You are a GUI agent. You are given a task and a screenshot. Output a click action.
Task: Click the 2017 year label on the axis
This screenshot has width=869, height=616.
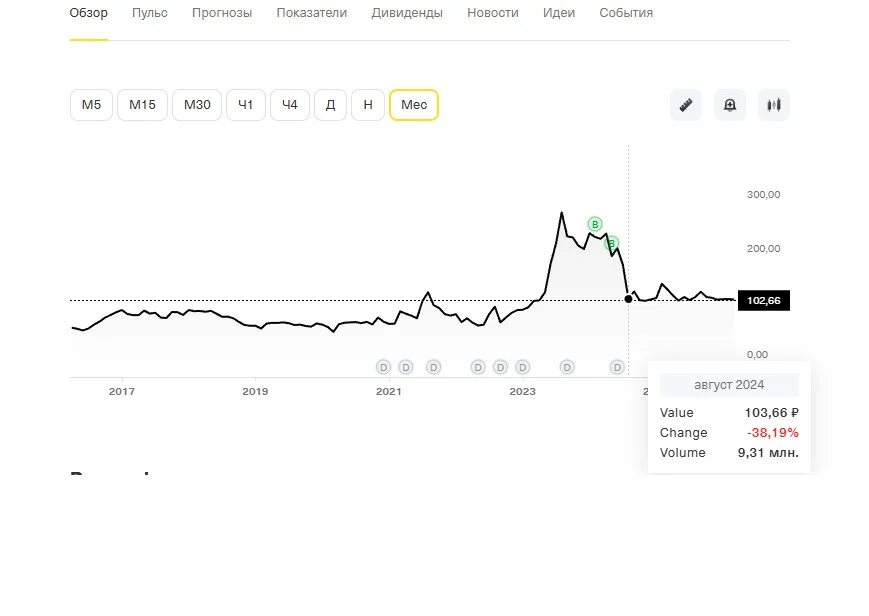[x=122, y=391]
